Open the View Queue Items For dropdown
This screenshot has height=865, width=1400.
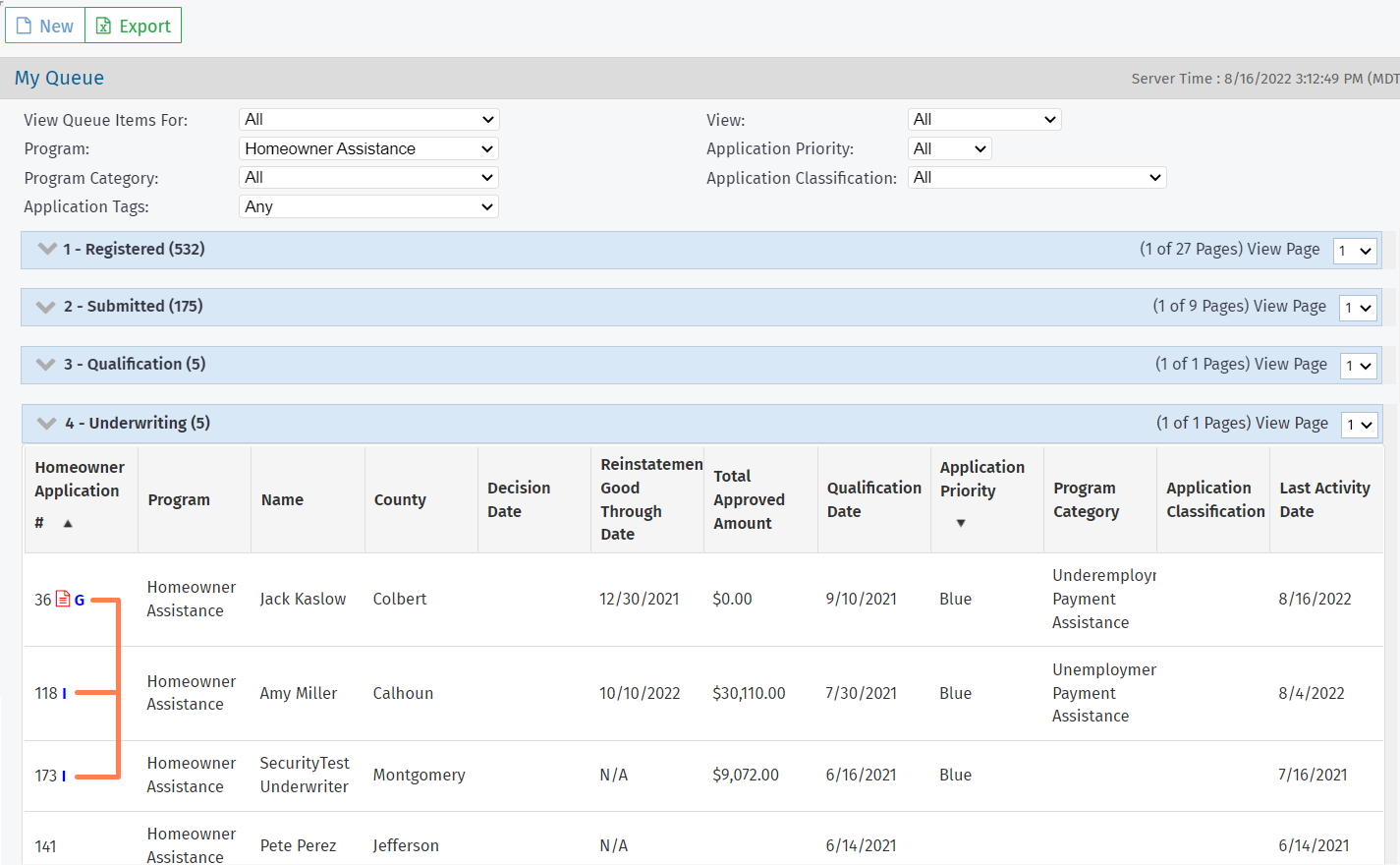tap(368, 120)
